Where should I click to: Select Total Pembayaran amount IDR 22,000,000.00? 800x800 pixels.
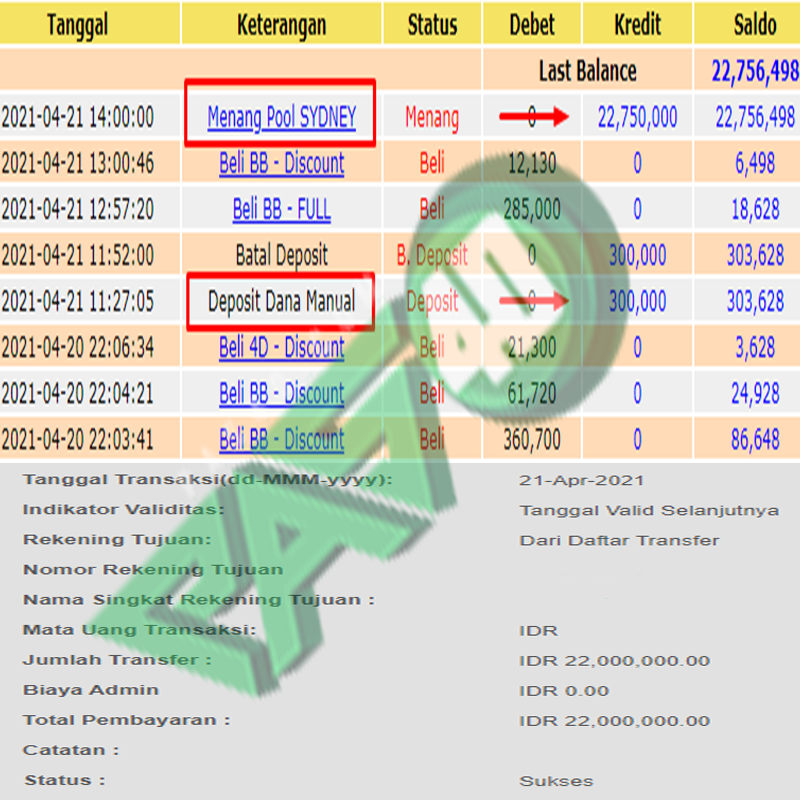pyautogui.click(x=615, y=721)
